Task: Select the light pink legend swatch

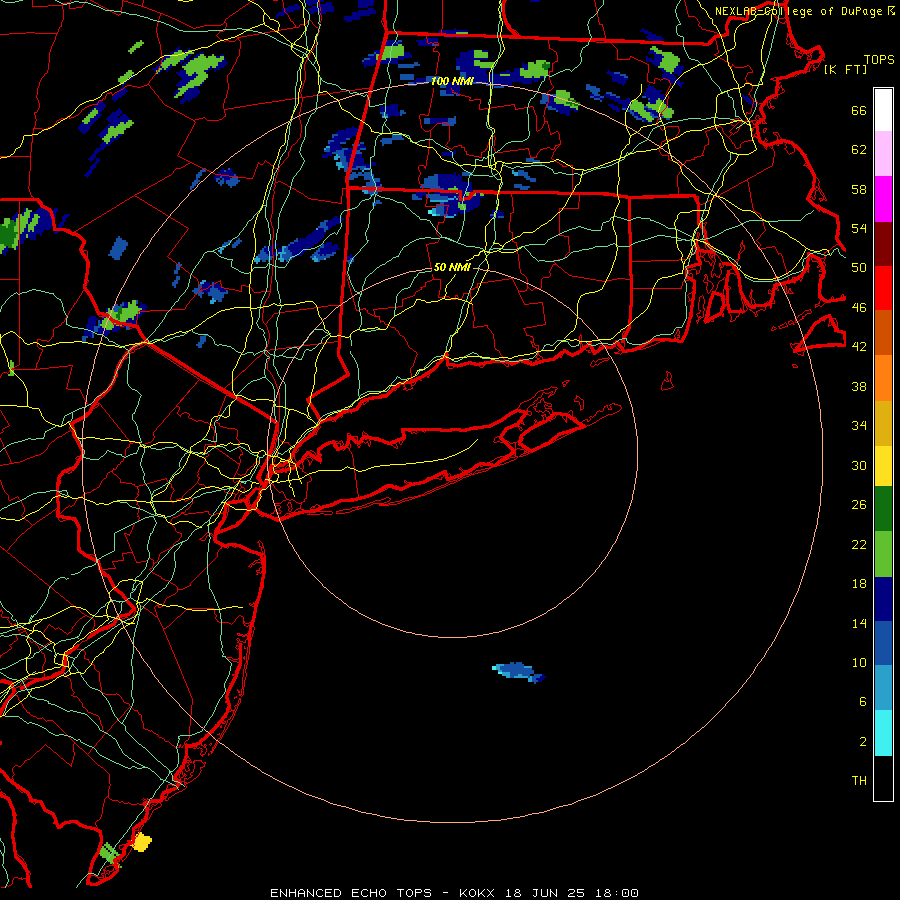Action: click(883, 154)
